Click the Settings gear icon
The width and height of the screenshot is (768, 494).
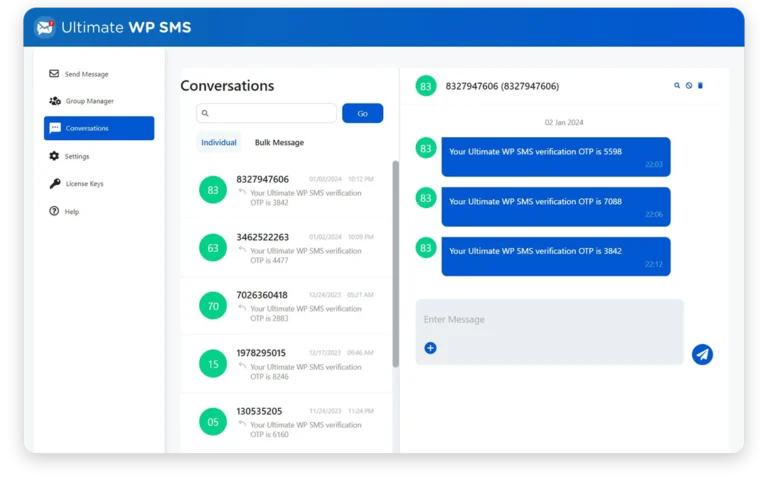[x=54, y=156]
